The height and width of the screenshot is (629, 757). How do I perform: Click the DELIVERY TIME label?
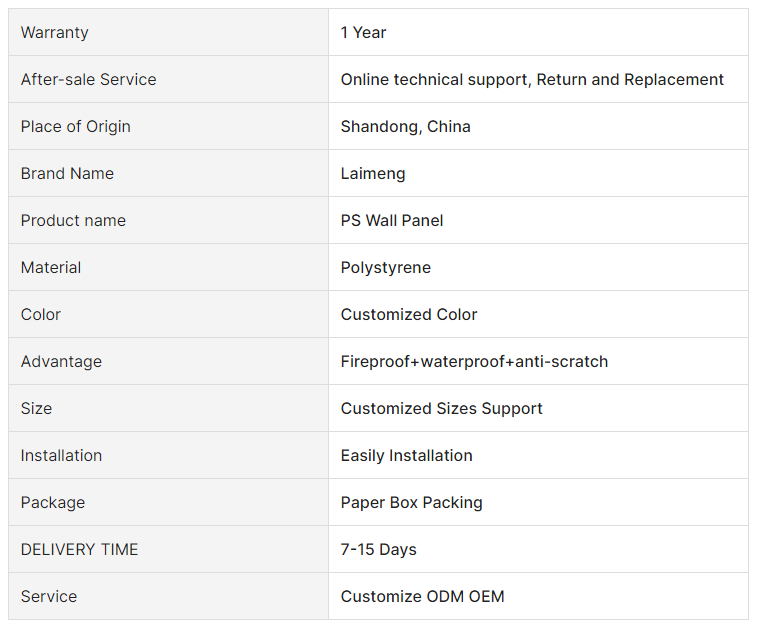point(80,550)
